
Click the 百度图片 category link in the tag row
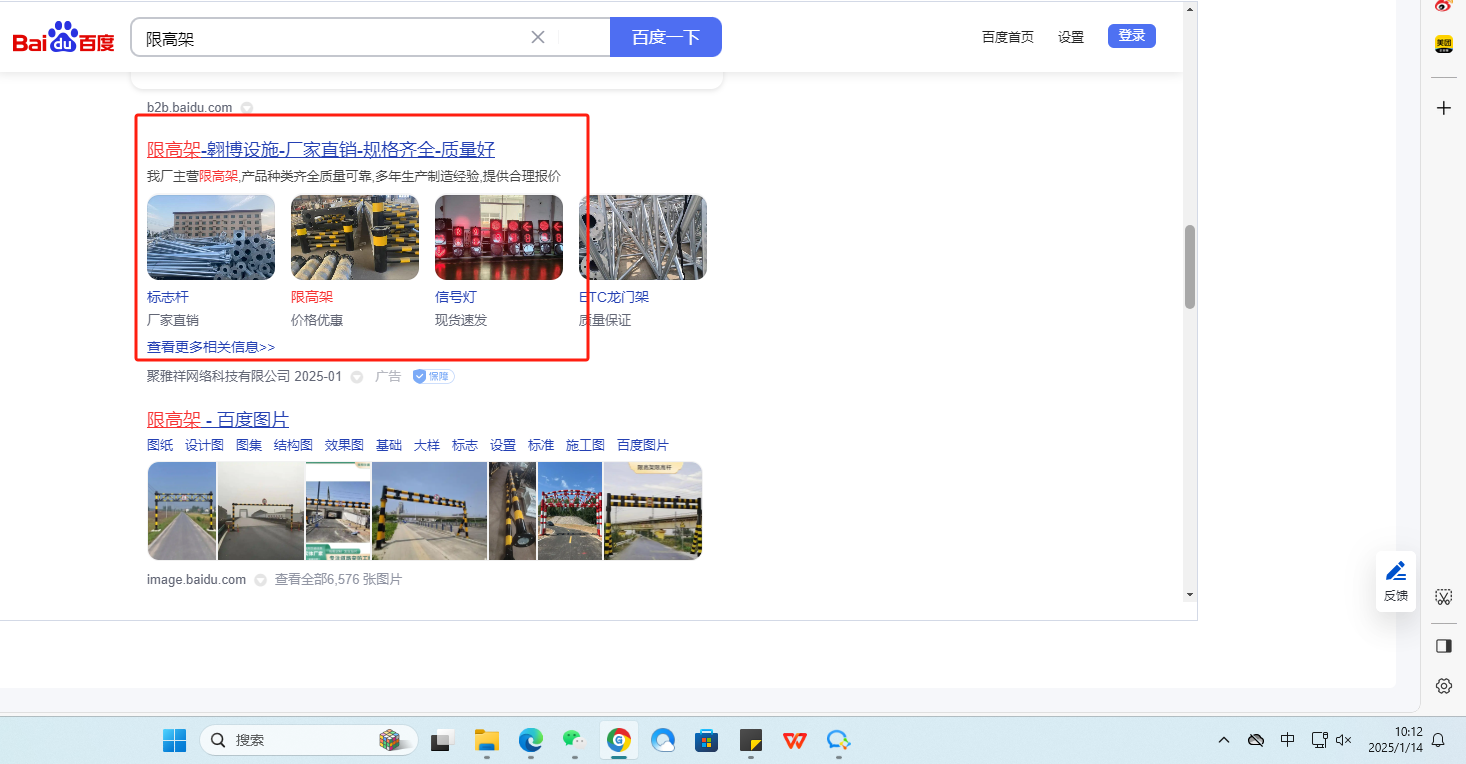643,445
